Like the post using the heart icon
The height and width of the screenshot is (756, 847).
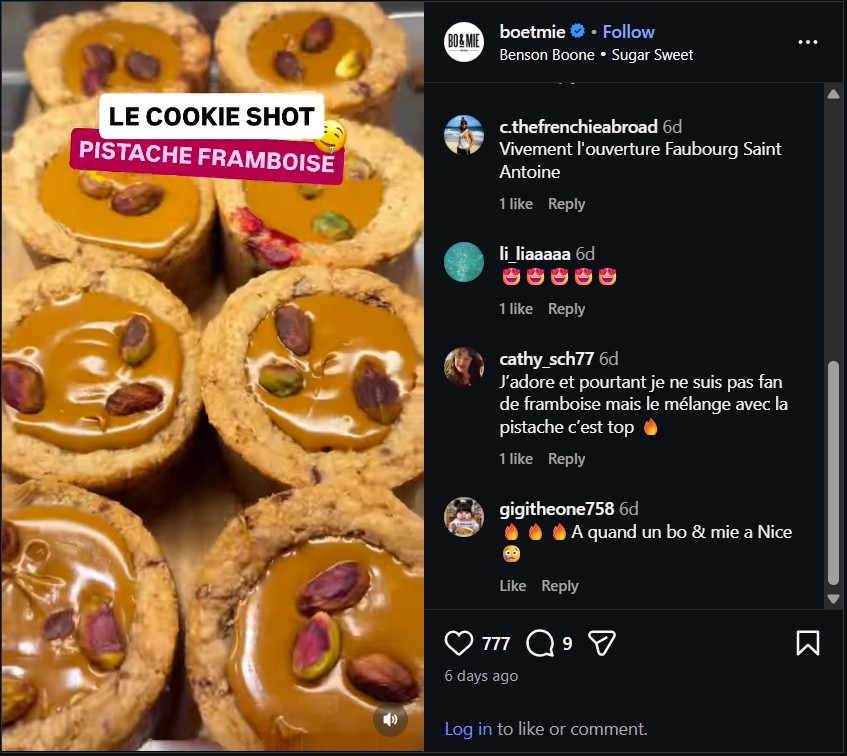click(460, 643)
